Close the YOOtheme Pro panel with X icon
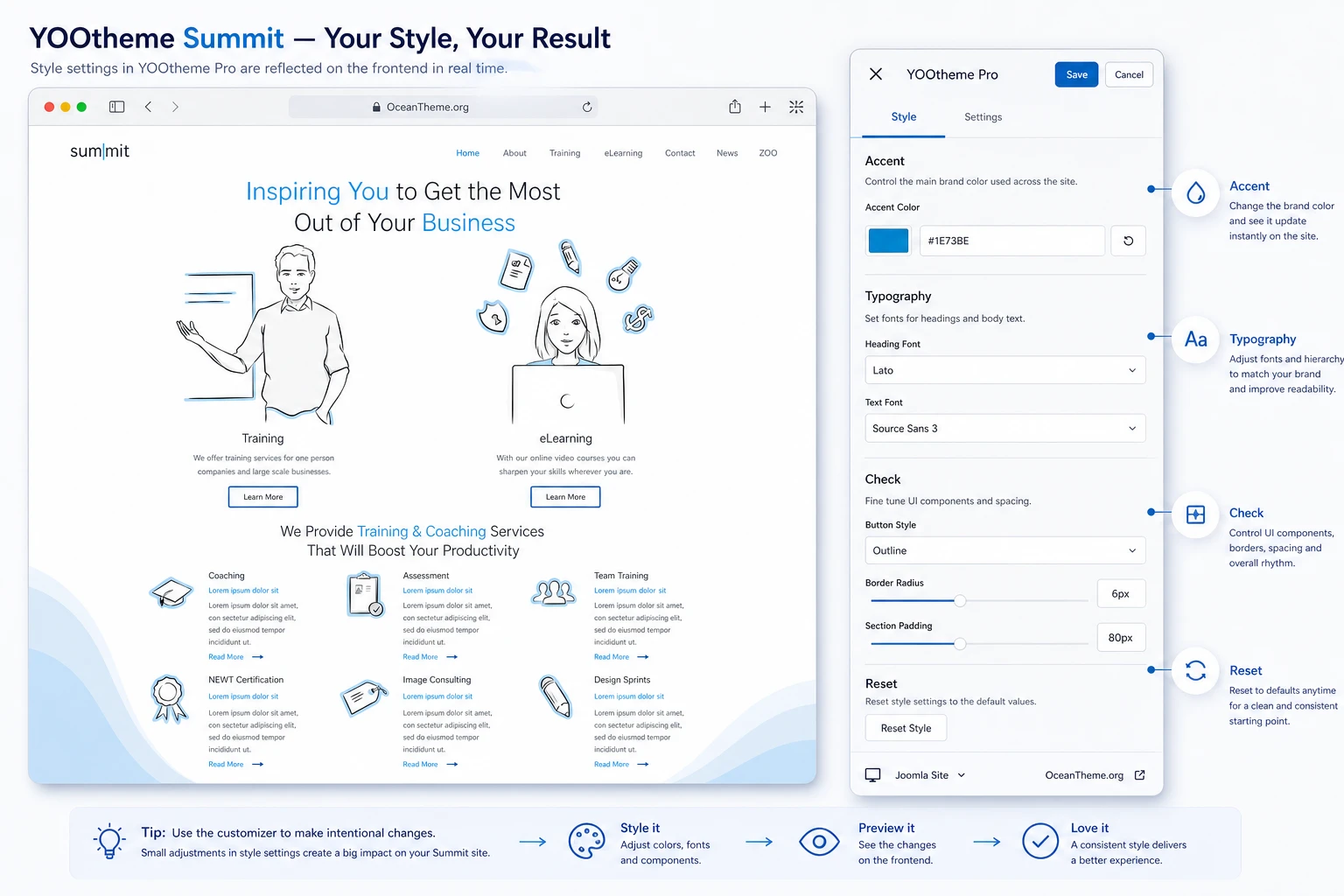Image resolution: width=1344 pixels, height=896 pixels. (x=876, y=74)
